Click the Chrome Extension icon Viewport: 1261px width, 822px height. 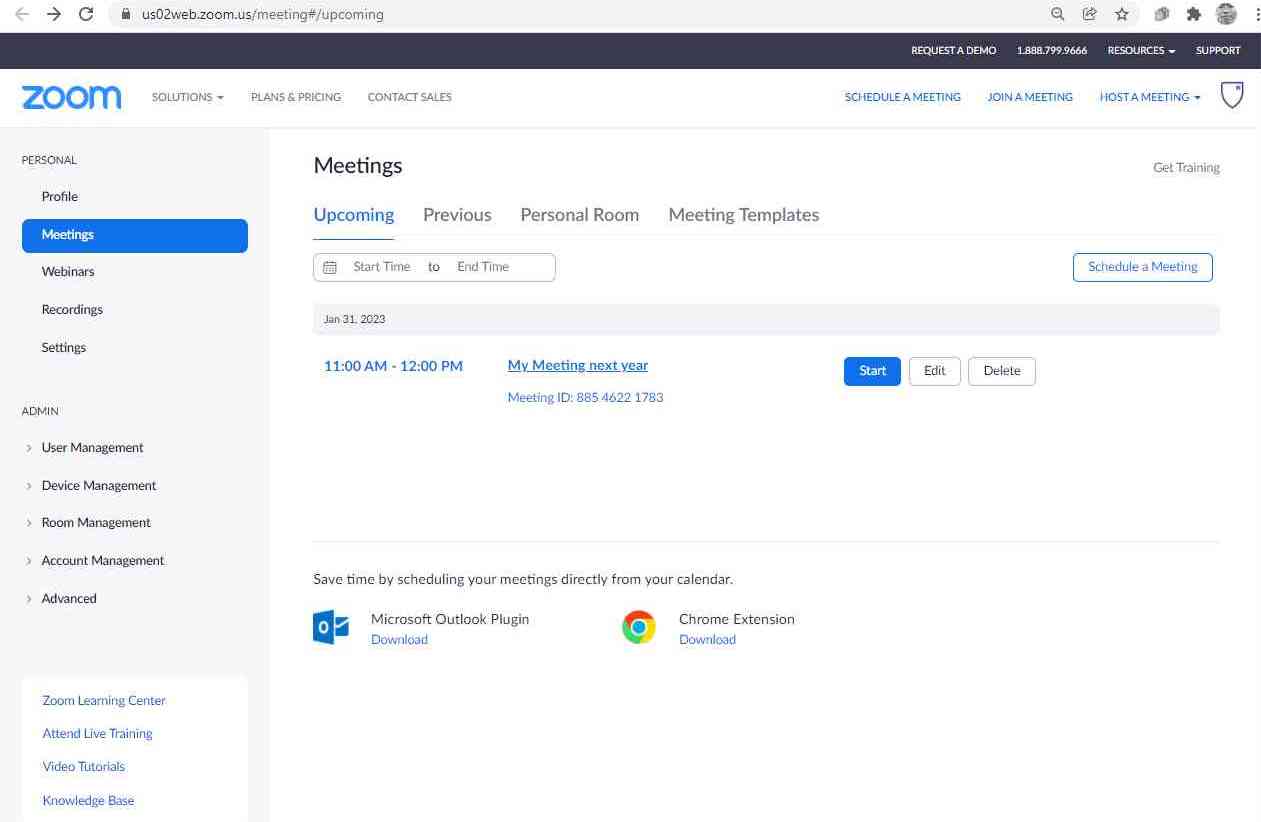[639, 627]
